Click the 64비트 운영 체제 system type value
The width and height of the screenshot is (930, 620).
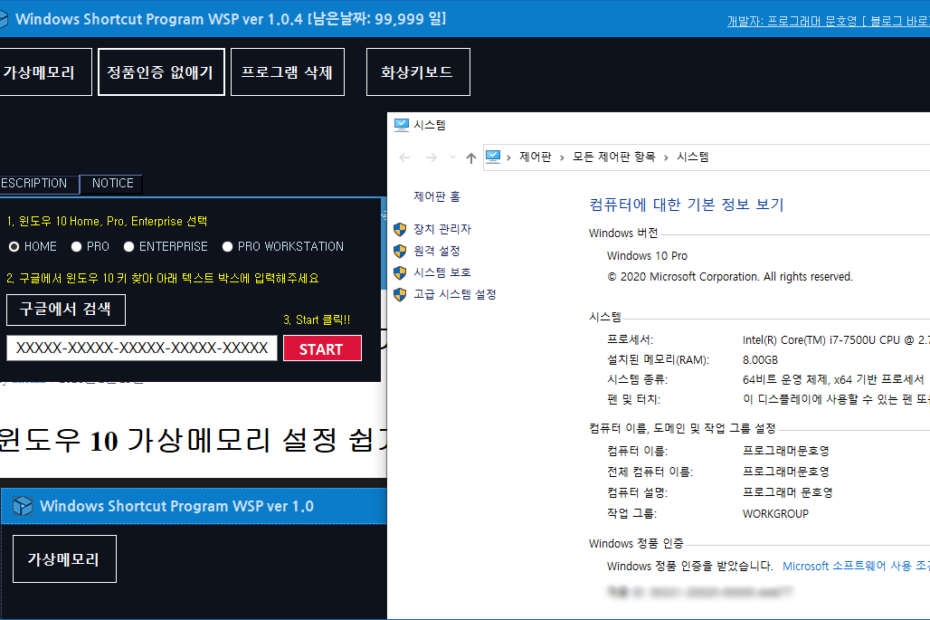(833, 380)
